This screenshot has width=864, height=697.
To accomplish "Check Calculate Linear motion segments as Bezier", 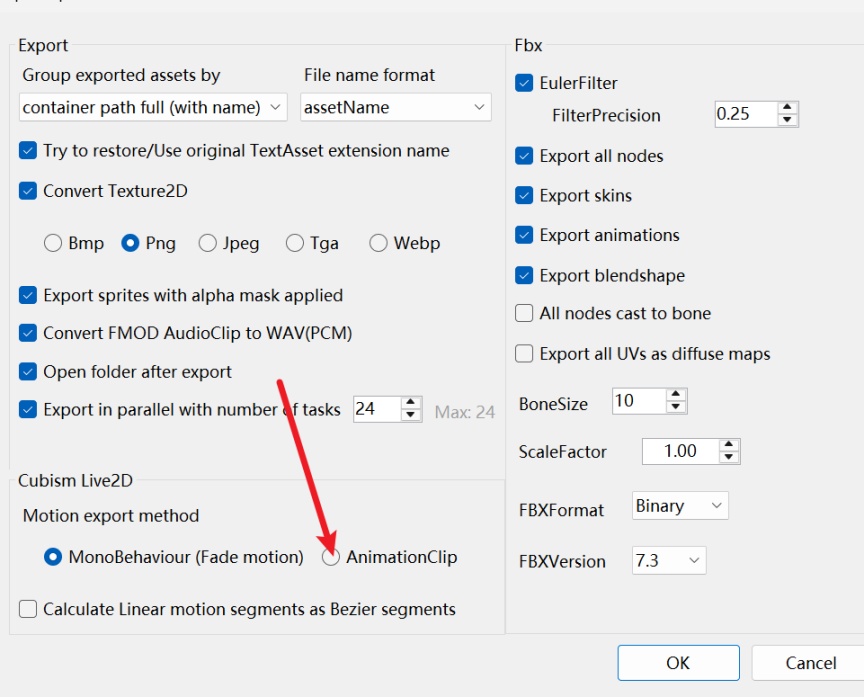I will point(28,609).
